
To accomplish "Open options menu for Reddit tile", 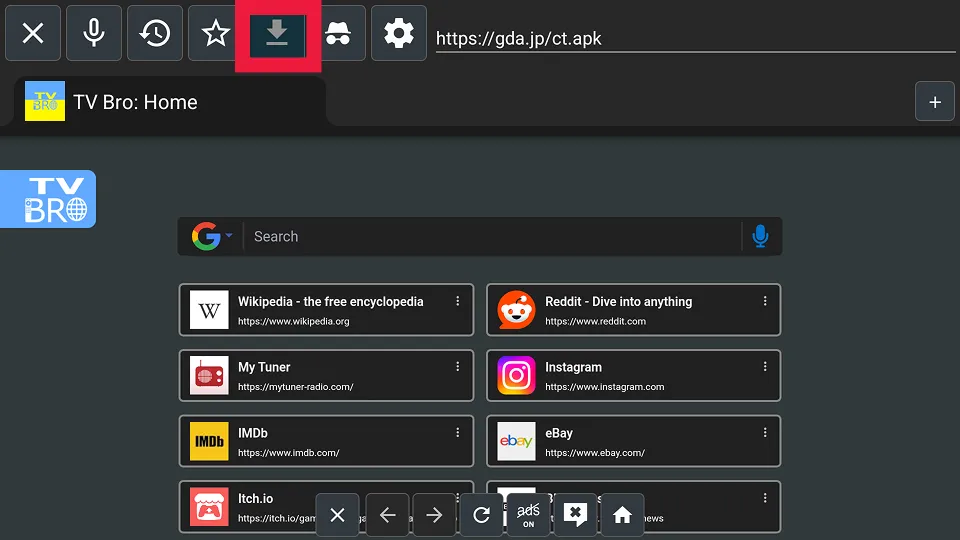I will 765,301.
